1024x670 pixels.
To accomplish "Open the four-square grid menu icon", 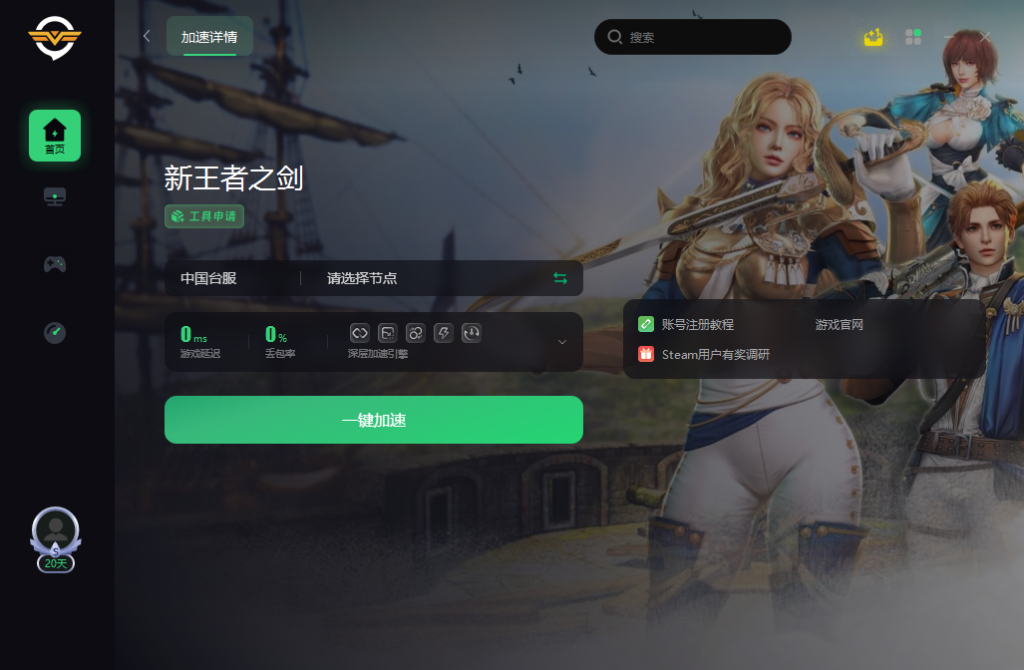I will coord(913,37).
